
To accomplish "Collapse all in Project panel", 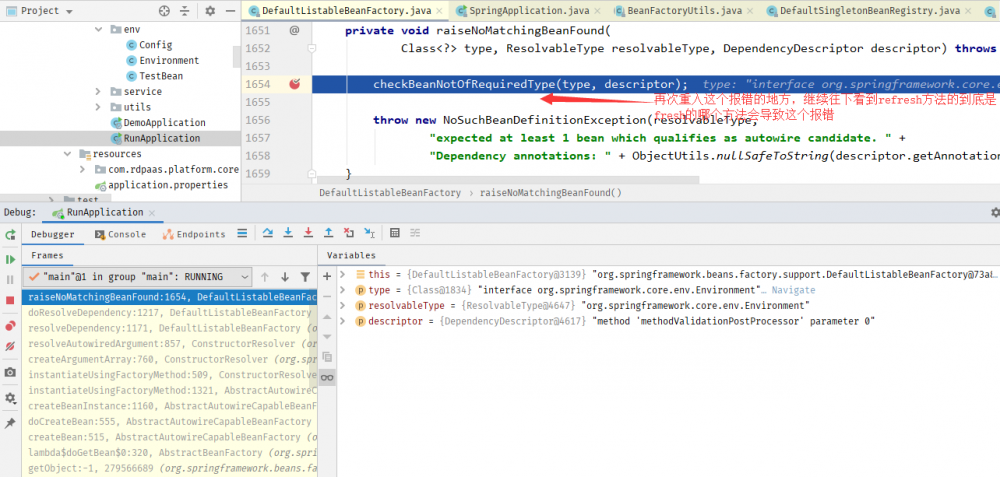I will point(184,10).
